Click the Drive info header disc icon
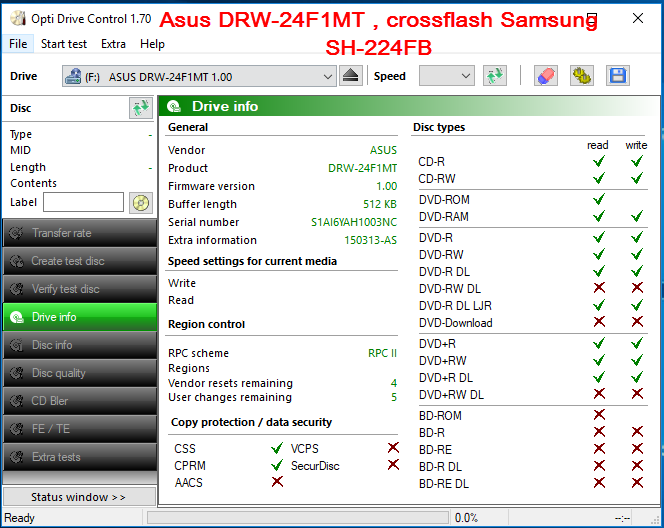Viewport: 664px width, 528px height. pyautogui.click(x=174, y=106)
